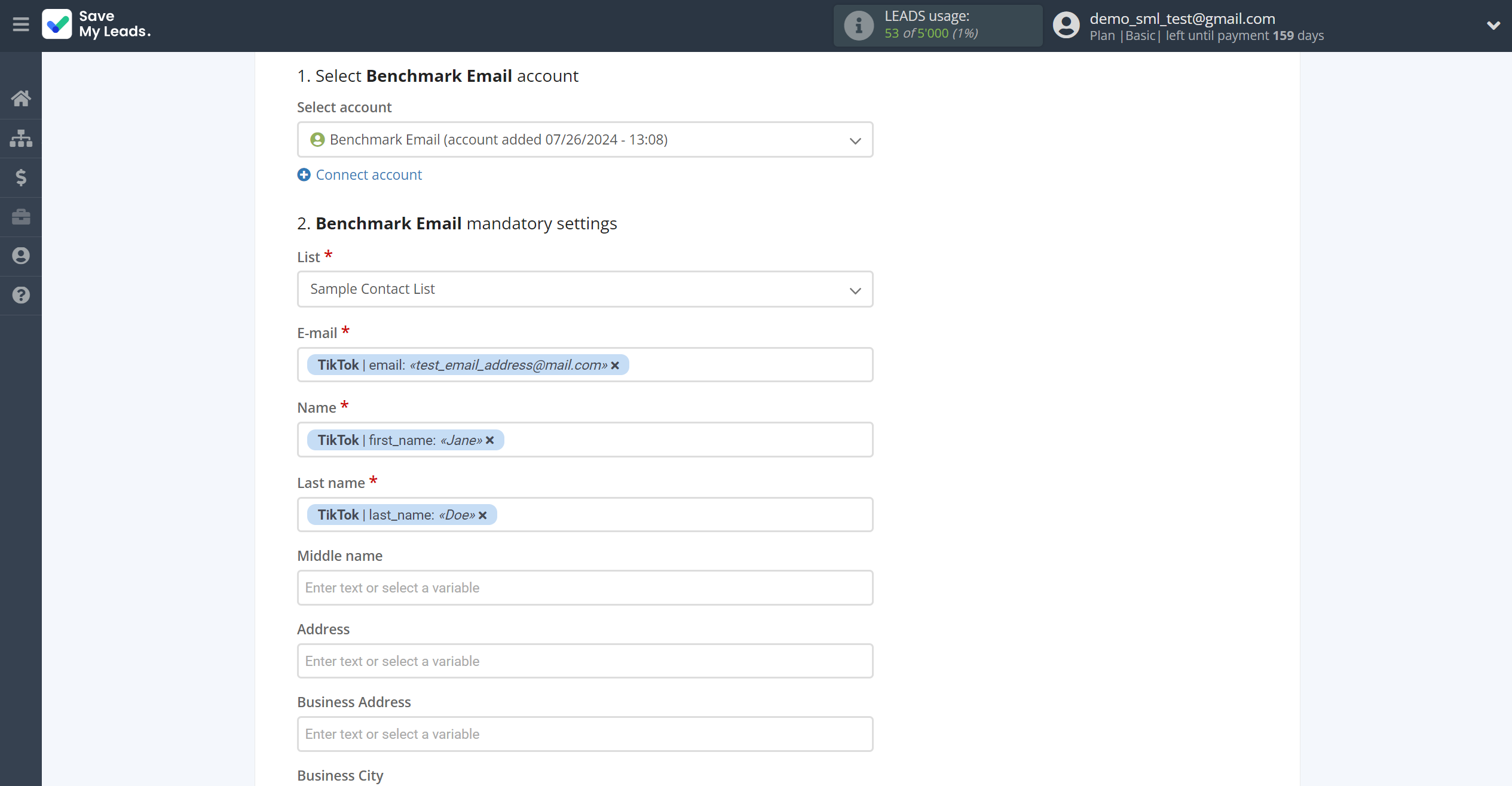Click the Plan Basic payment days text
This screenshot has width=1512, height=786.
(x=1207, y=36)
